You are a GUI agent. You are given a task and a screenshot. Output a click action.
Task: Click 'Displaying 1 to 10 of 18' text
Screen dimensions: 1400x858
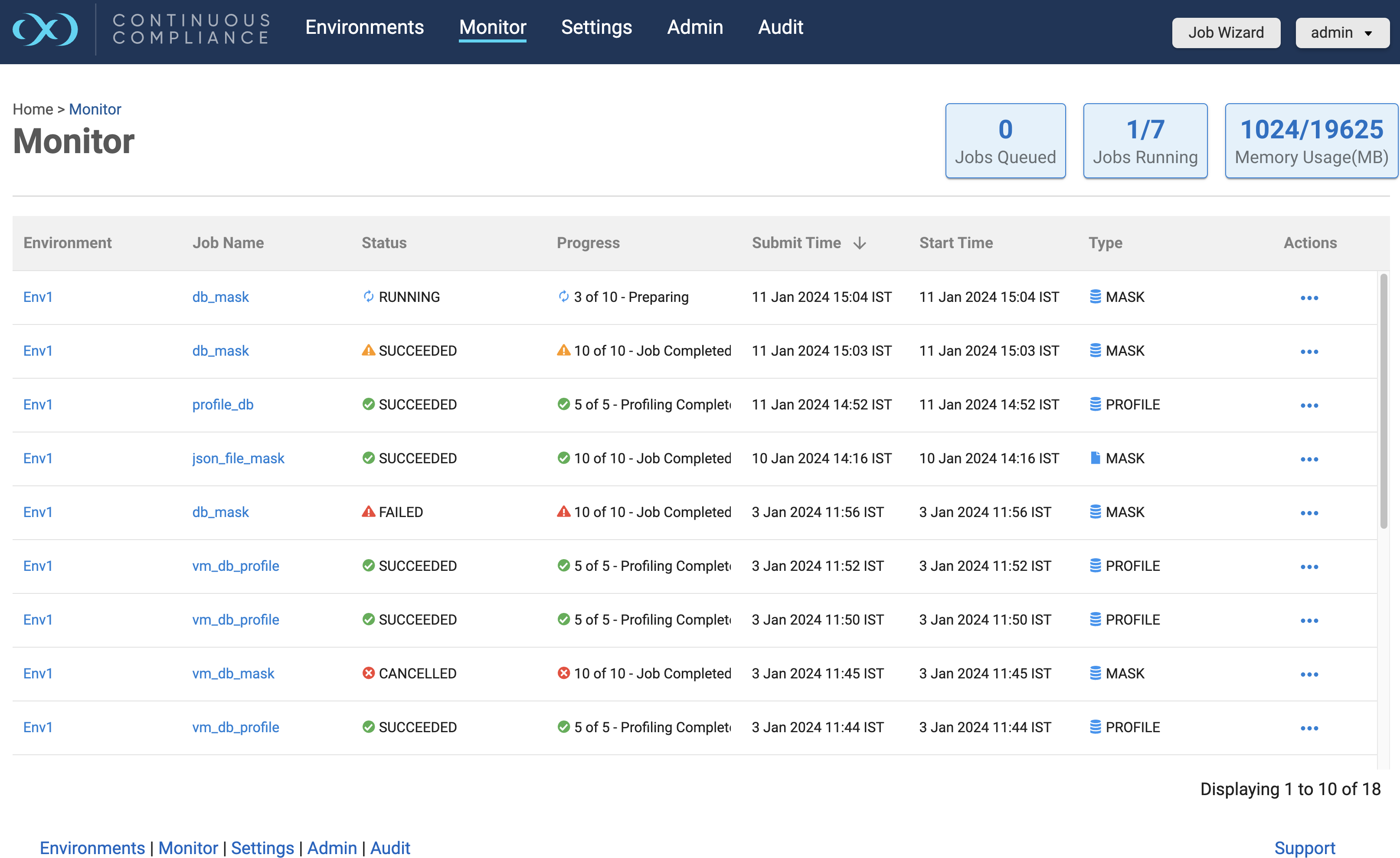(x=1290, y=789)
